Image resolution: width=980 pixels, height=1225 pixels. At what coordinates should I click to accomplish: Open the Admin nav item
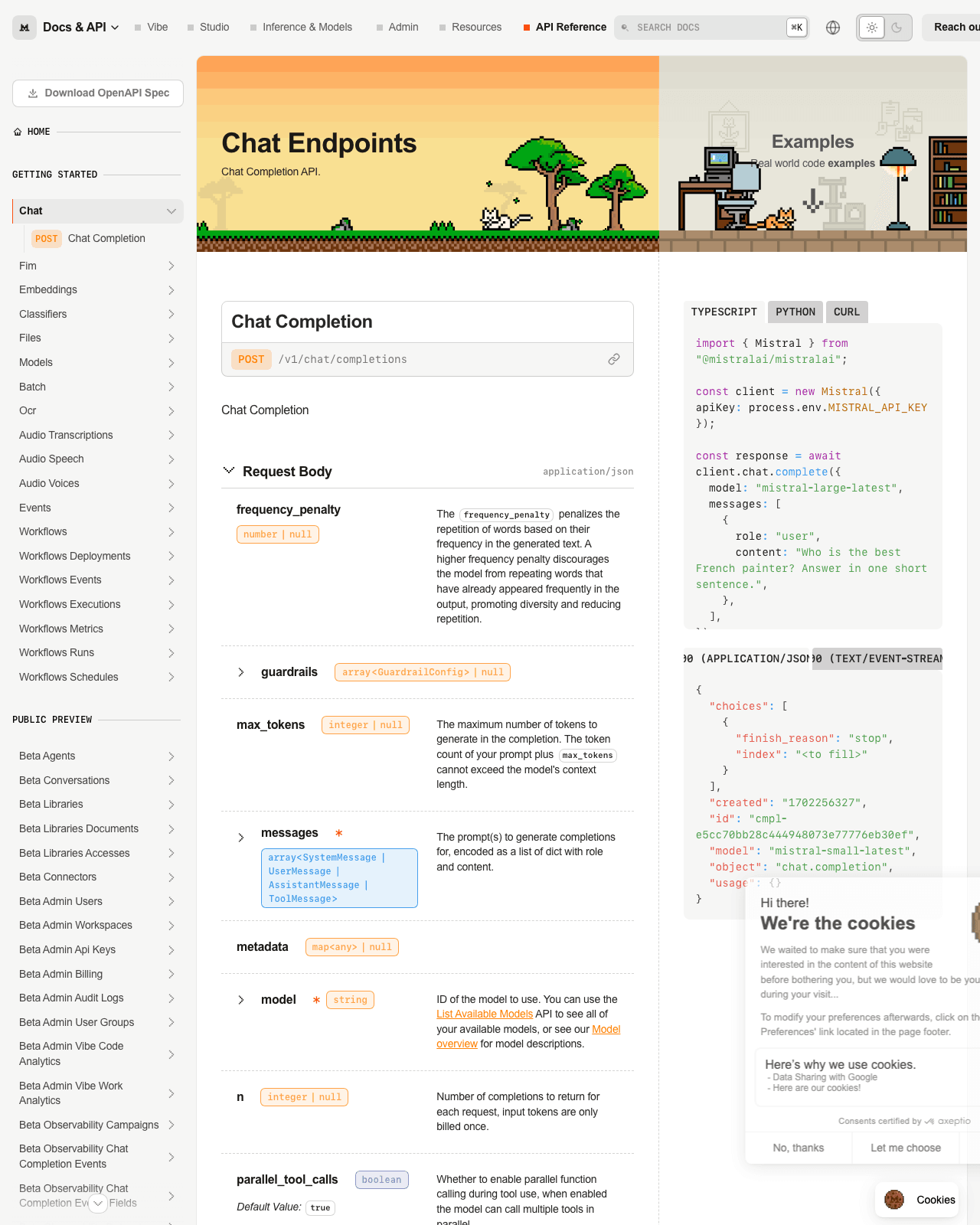coord(397,28)
